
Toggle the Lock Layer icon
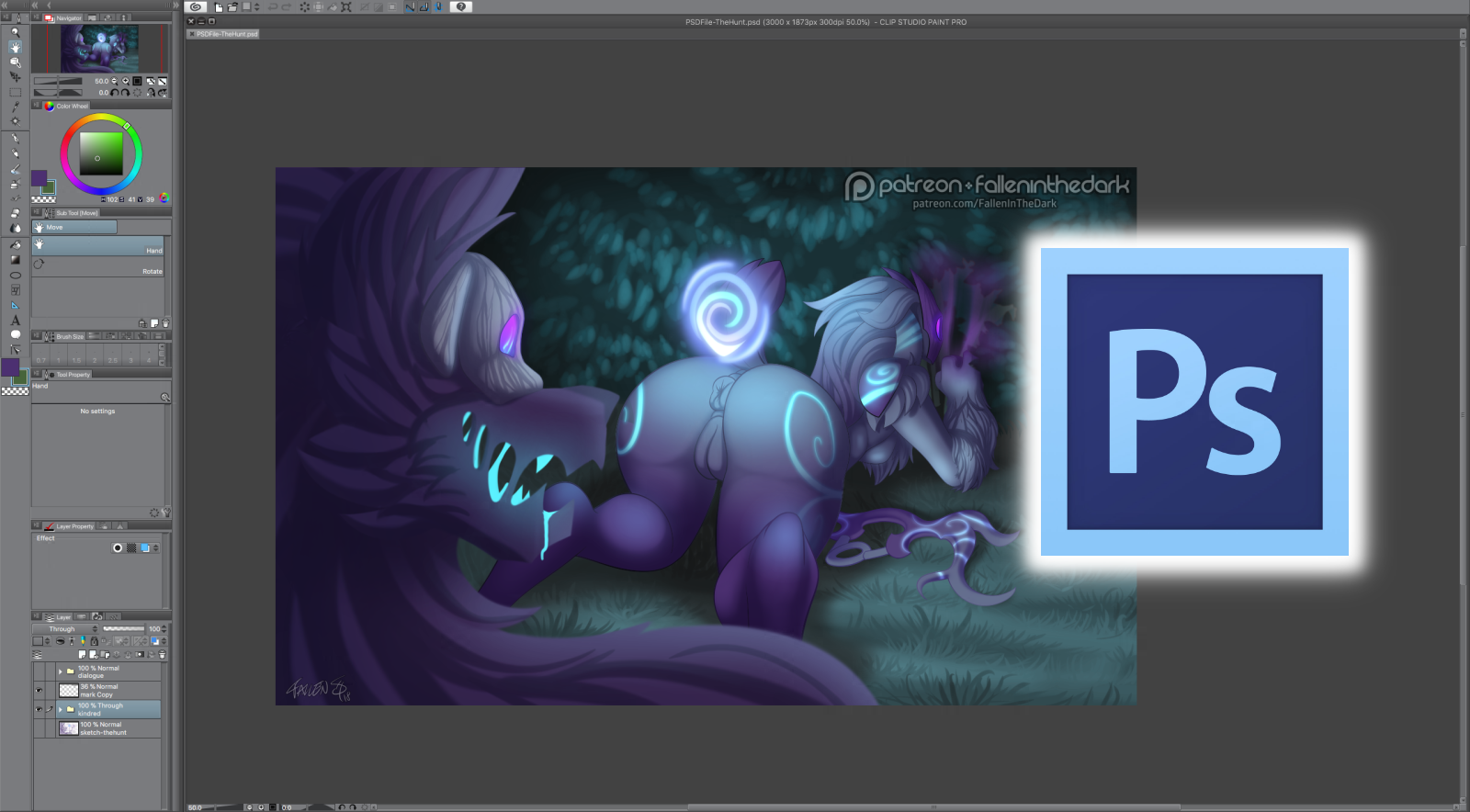[x=94, y=641]
